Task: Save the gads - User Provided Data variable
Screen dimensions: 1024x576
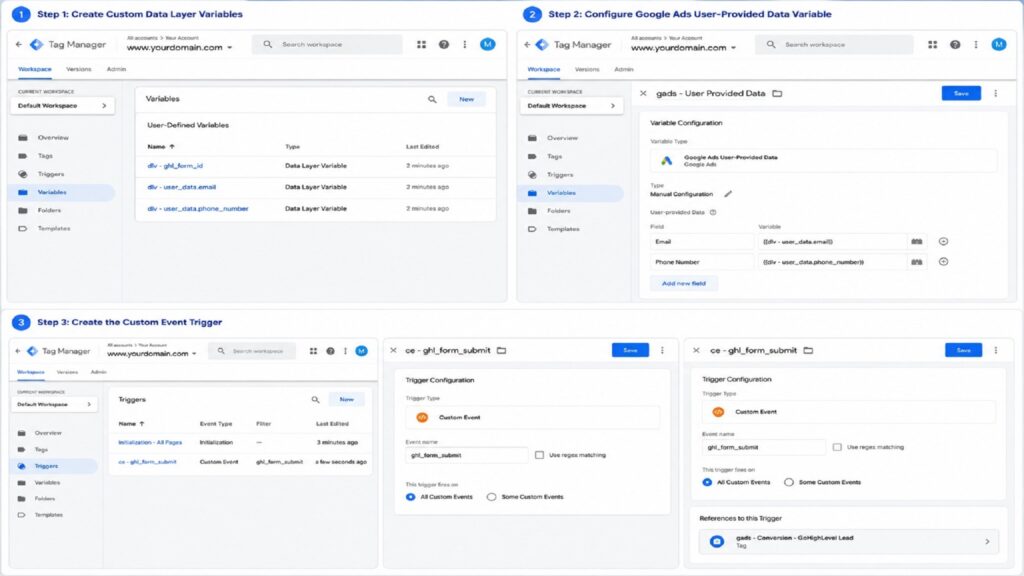Action: (961, 93)
